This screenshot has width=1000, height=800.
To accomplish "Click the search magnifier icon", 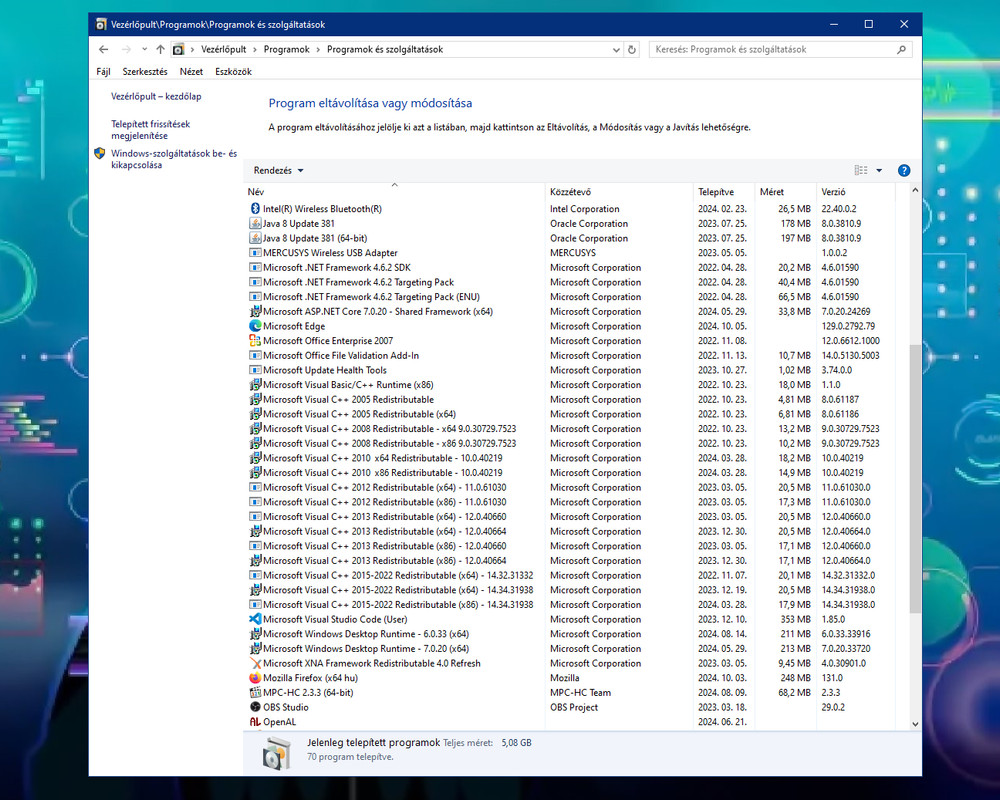I will 901,49.
